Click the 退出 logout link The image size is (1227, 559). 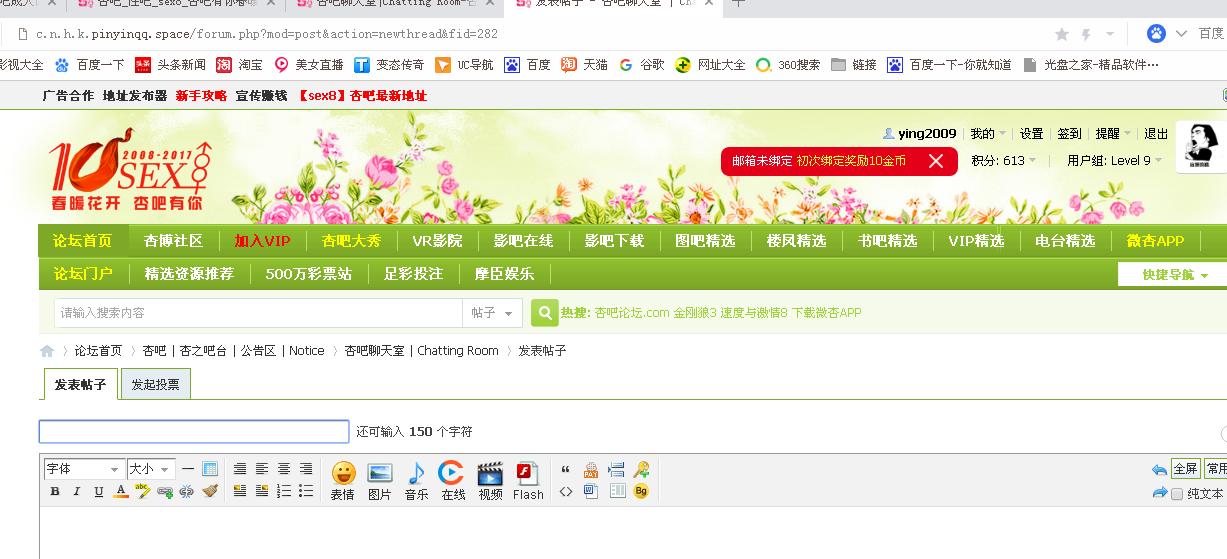[x=1156, y=134]
